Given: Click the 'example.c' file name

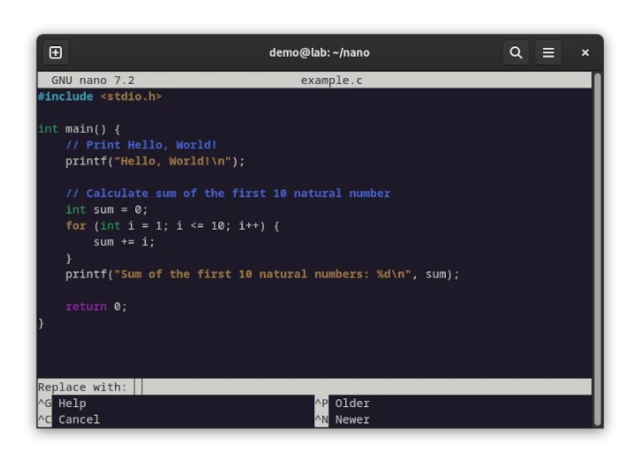Looking at the screenshot, I should tap(331, 80).
